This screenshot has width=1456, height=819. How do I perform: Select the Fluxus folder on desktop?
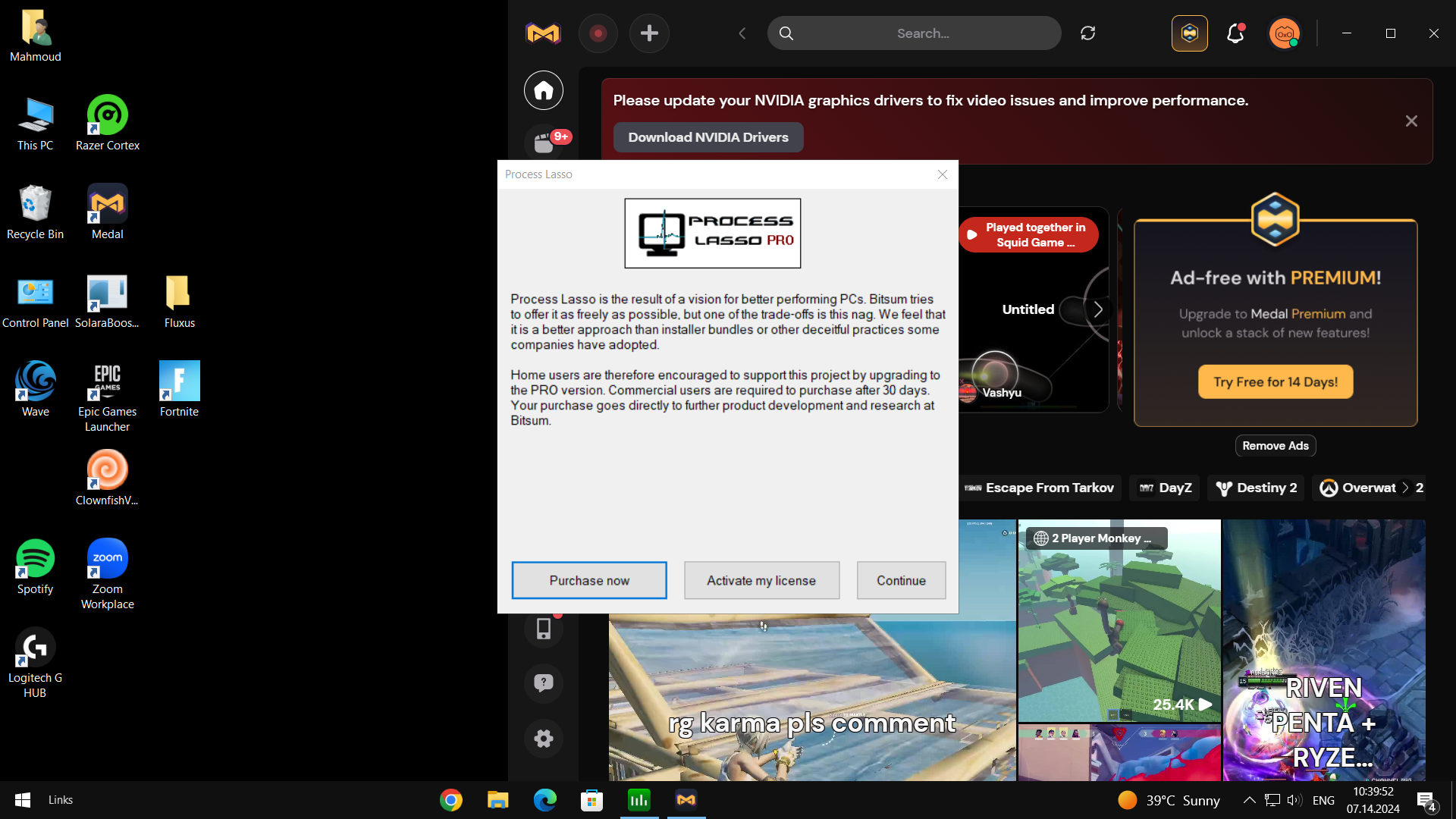pyautogui.click(x=180, y=301)
